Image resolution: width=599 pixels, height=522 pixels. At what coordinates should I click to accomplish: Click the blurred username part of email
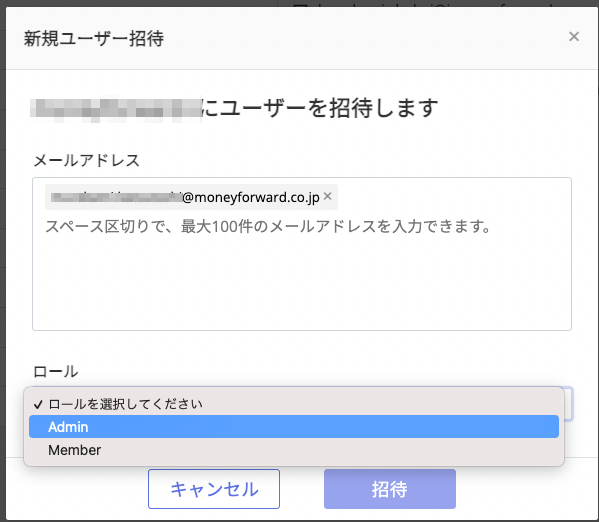(117, 197)
